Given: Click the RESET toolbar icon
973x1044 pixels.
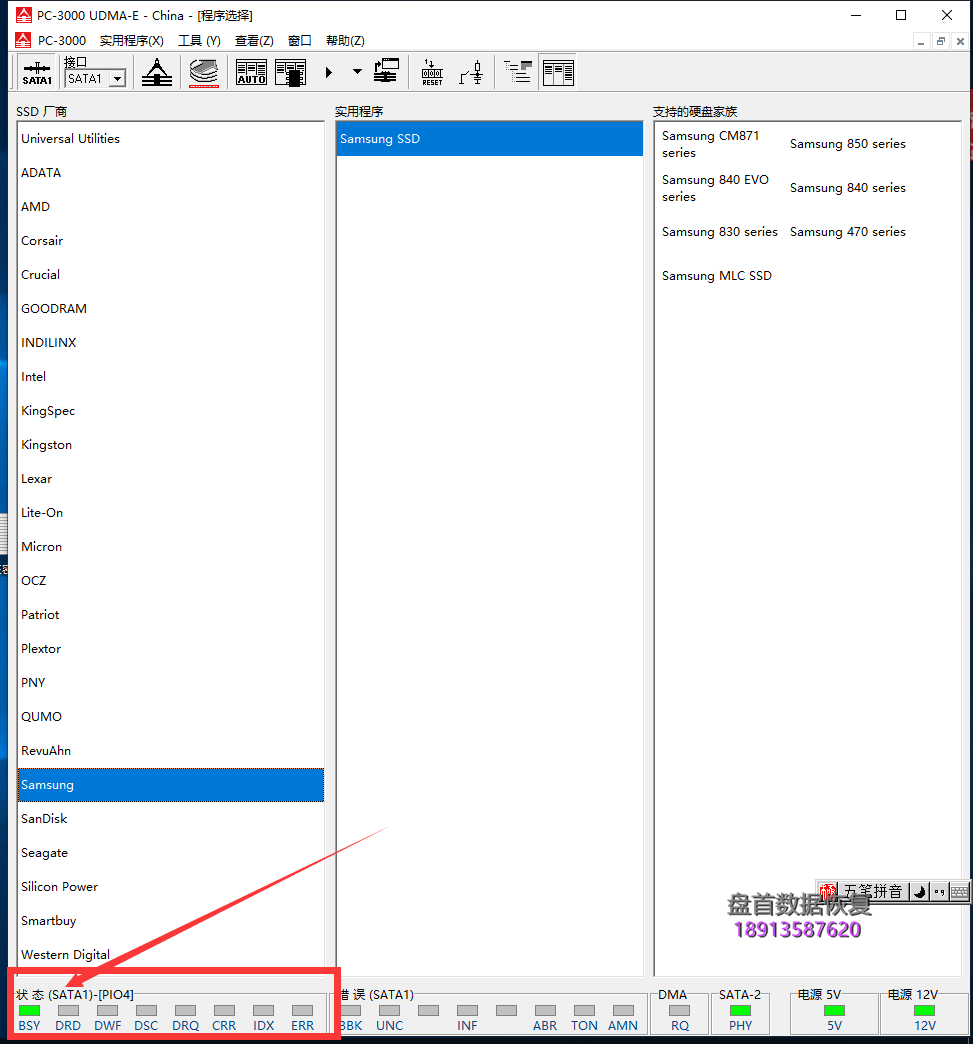Looking at the screenshot, I should tap(432, 72).
